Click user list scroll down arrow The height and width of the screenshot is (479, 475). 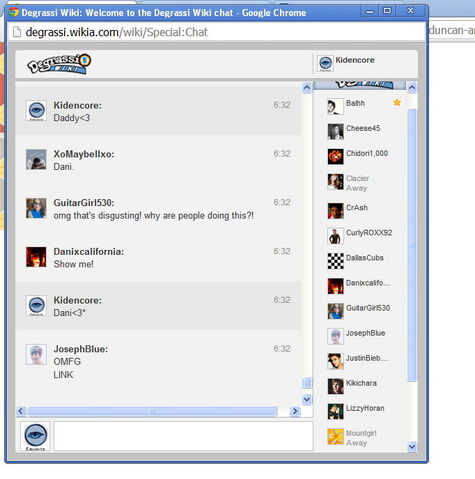[412, 446]
